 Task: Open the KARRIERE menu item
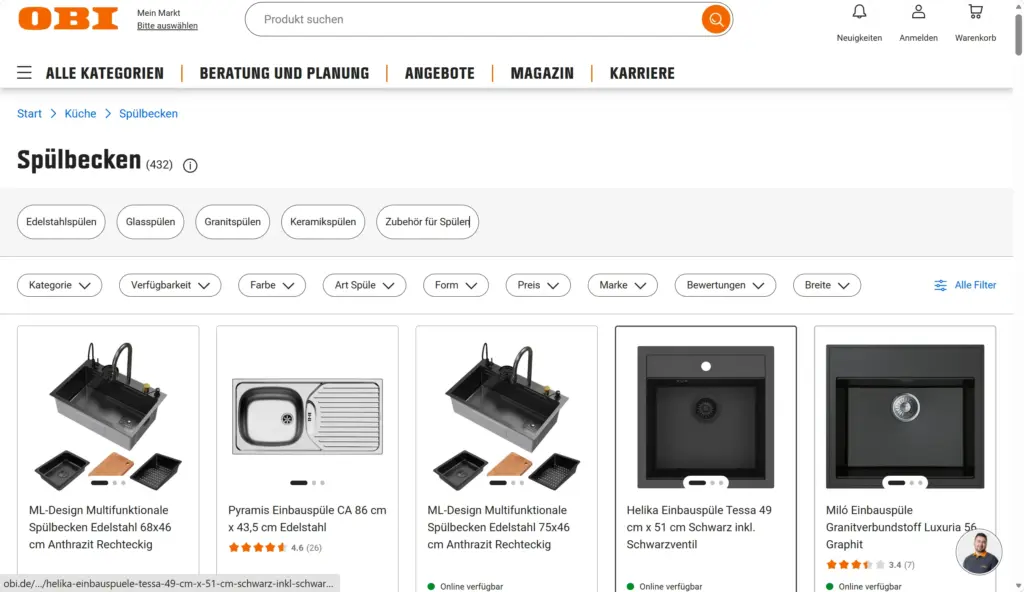pos(642,73)
